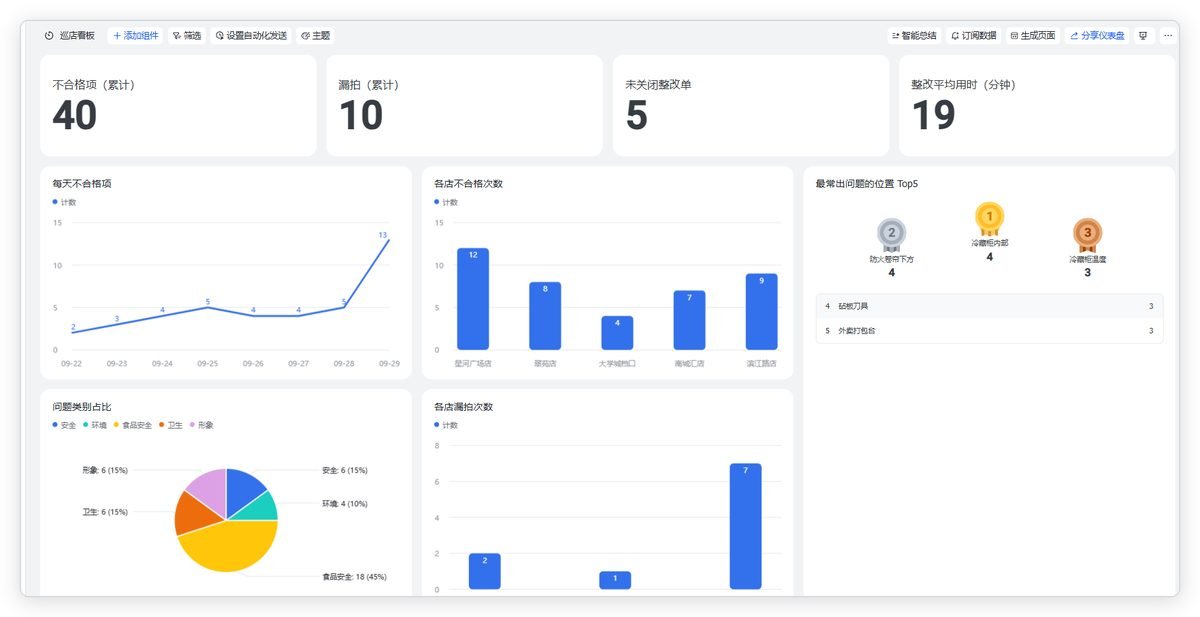The height and width of the screenshot is (617, 1200).
Task: Click the 大学城档口 bar showing 4
Action: click(617, 333)
